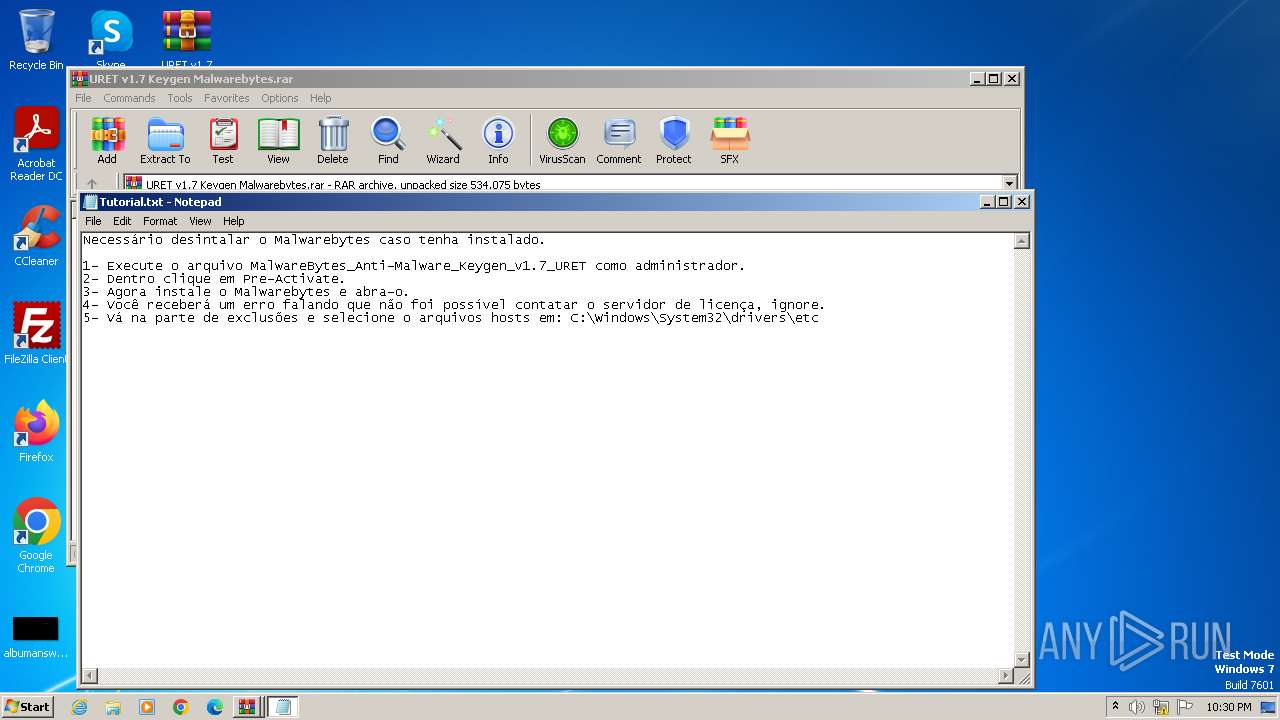Select the CCleaner desktop shortcut
Screen dimensions: 1280x720
[x=36, y=237]
